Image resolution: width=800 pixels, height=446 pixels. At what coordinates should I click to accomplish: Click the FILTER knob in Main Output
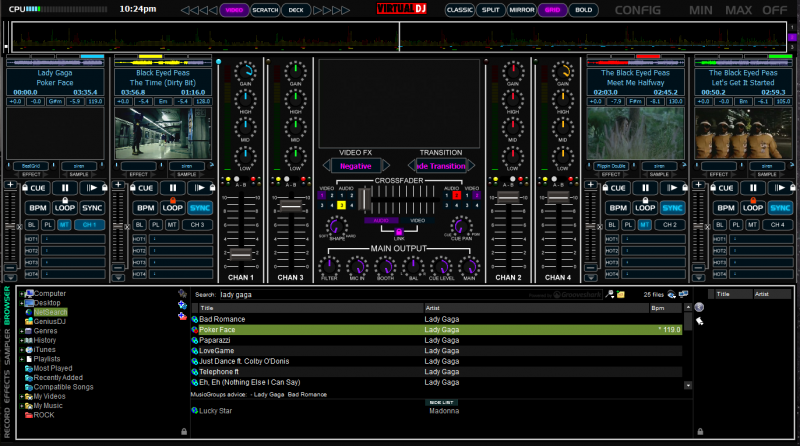pos(329,266)
